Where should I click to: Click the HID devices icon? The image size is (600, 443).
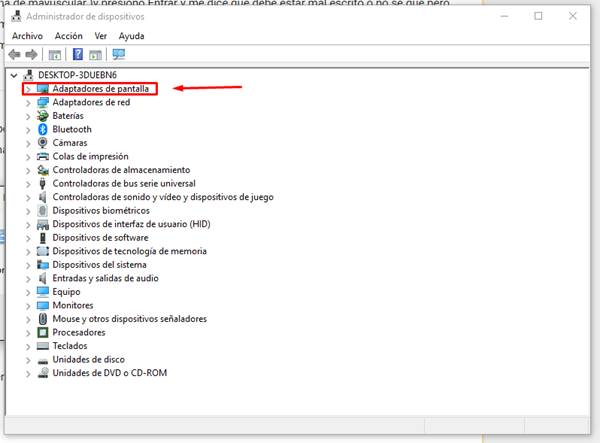point(43,225)
